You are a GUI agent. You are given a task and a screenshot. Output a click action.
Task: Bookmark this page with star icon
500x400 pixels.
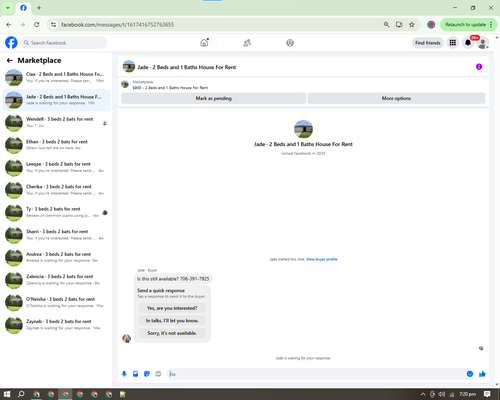pos(412,25)
